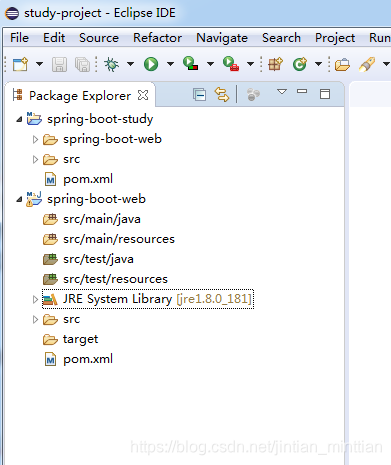Image resolution: width=391 pixels, height=465 pixels.
Task: Select src/main/resources source folder
Action: (x=119, y=239)
